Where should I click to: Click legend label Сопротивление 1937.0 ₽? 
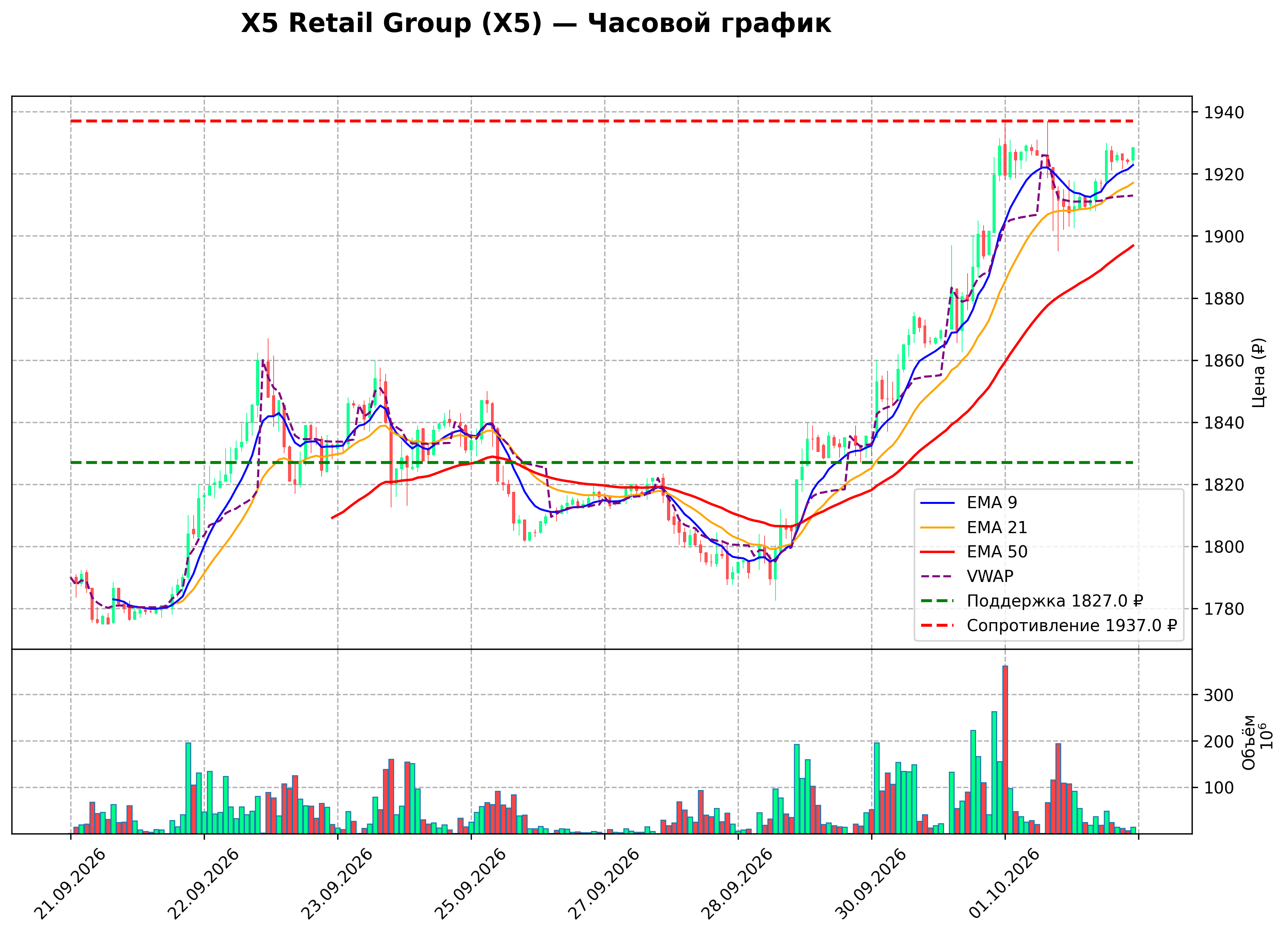click(1072, 626)
